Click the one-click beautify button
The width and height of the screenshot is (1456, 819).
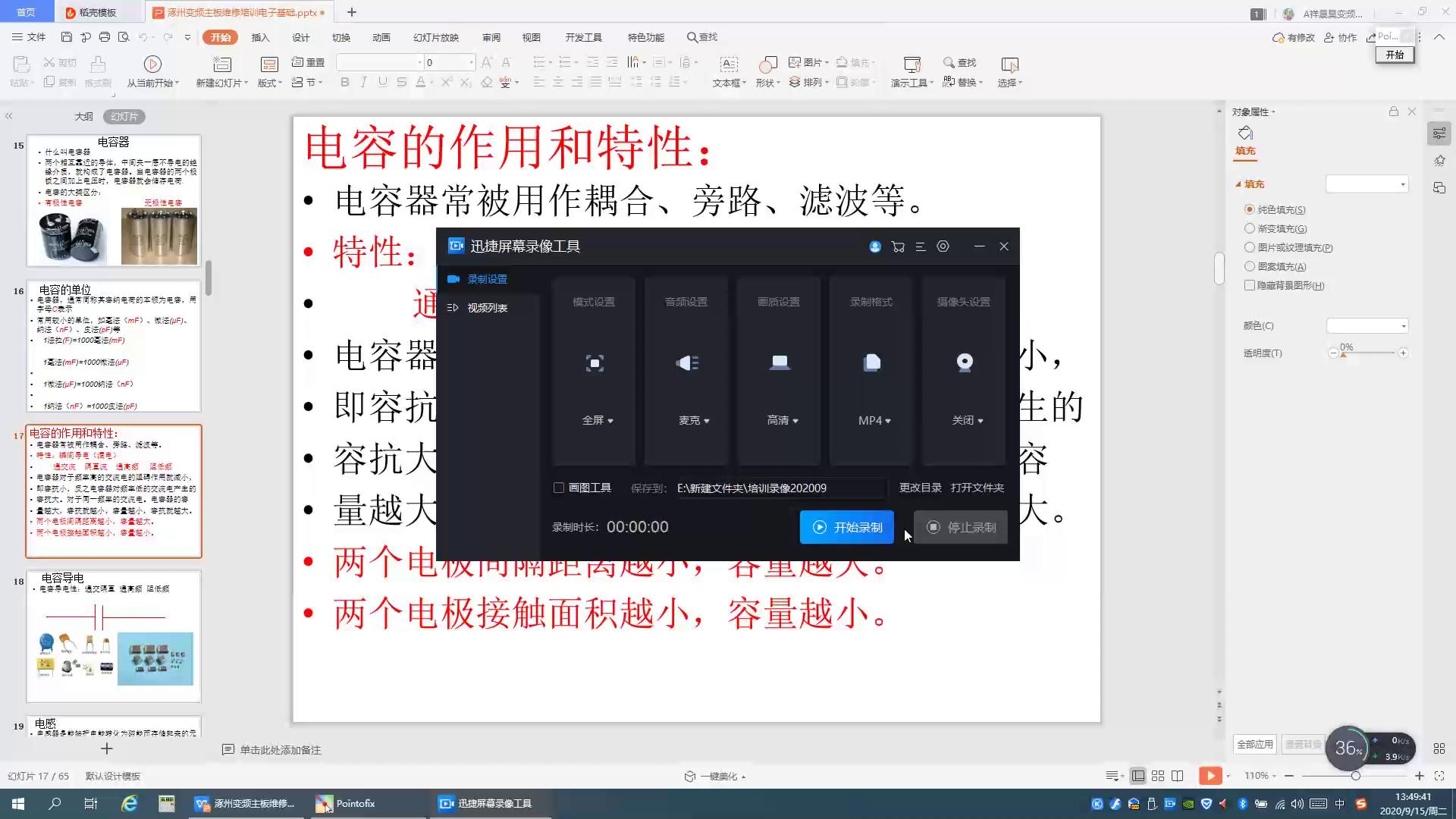715,776
